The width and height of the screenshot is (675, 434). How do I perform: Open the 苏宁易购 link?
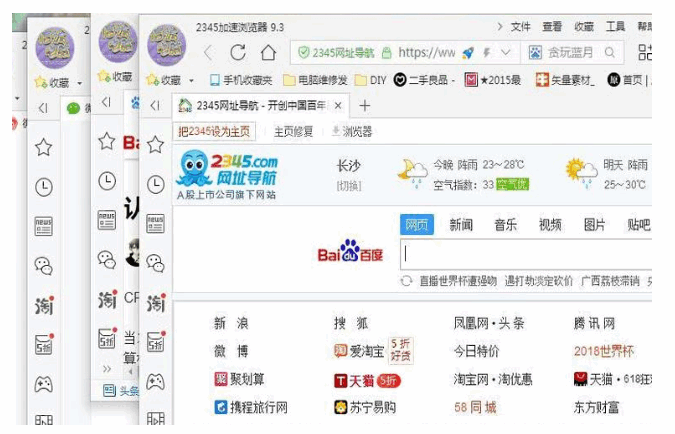[365, 407]
